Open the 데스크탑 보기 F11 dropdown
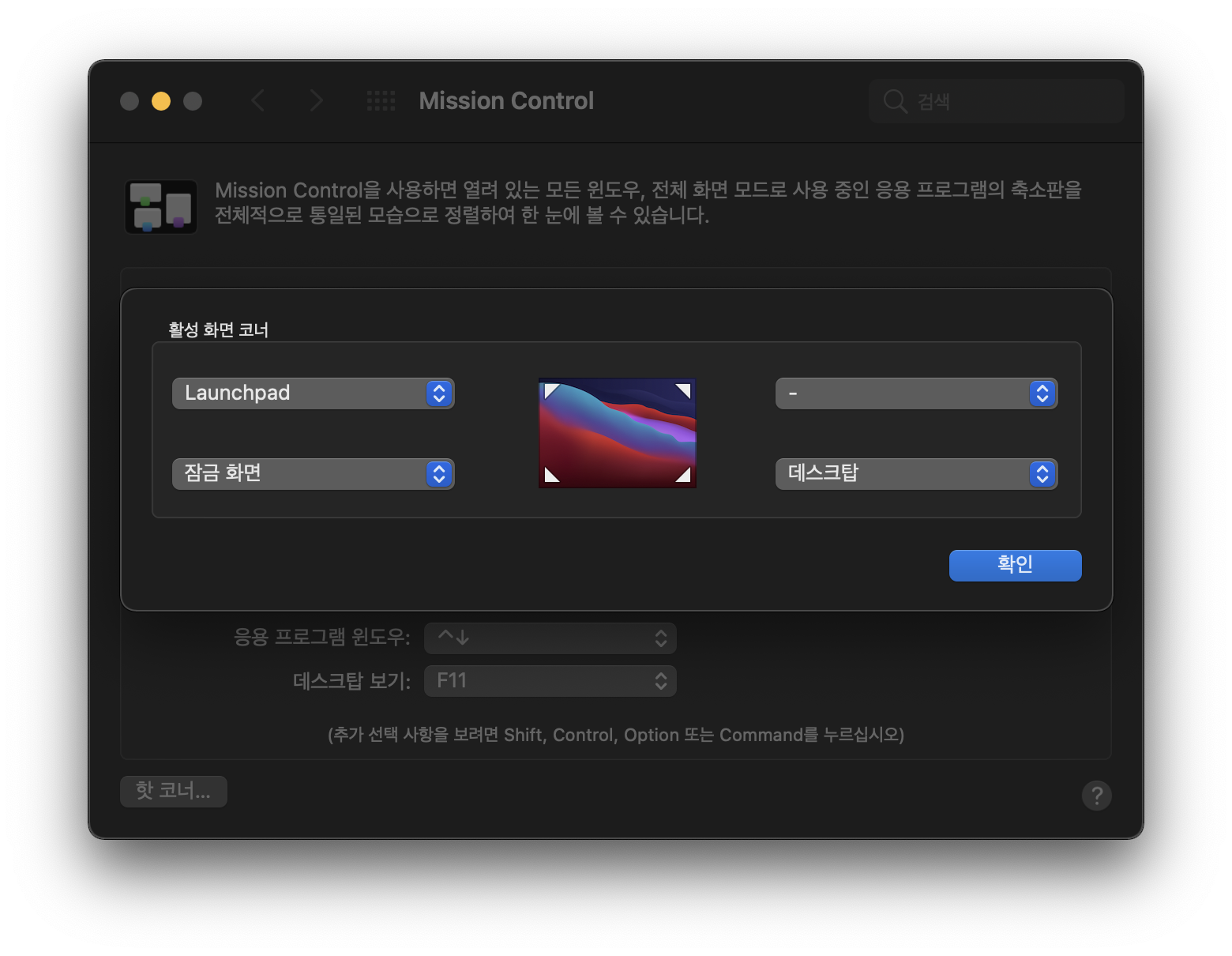This screenshot has height=956, width=1232. click(550, 681)
